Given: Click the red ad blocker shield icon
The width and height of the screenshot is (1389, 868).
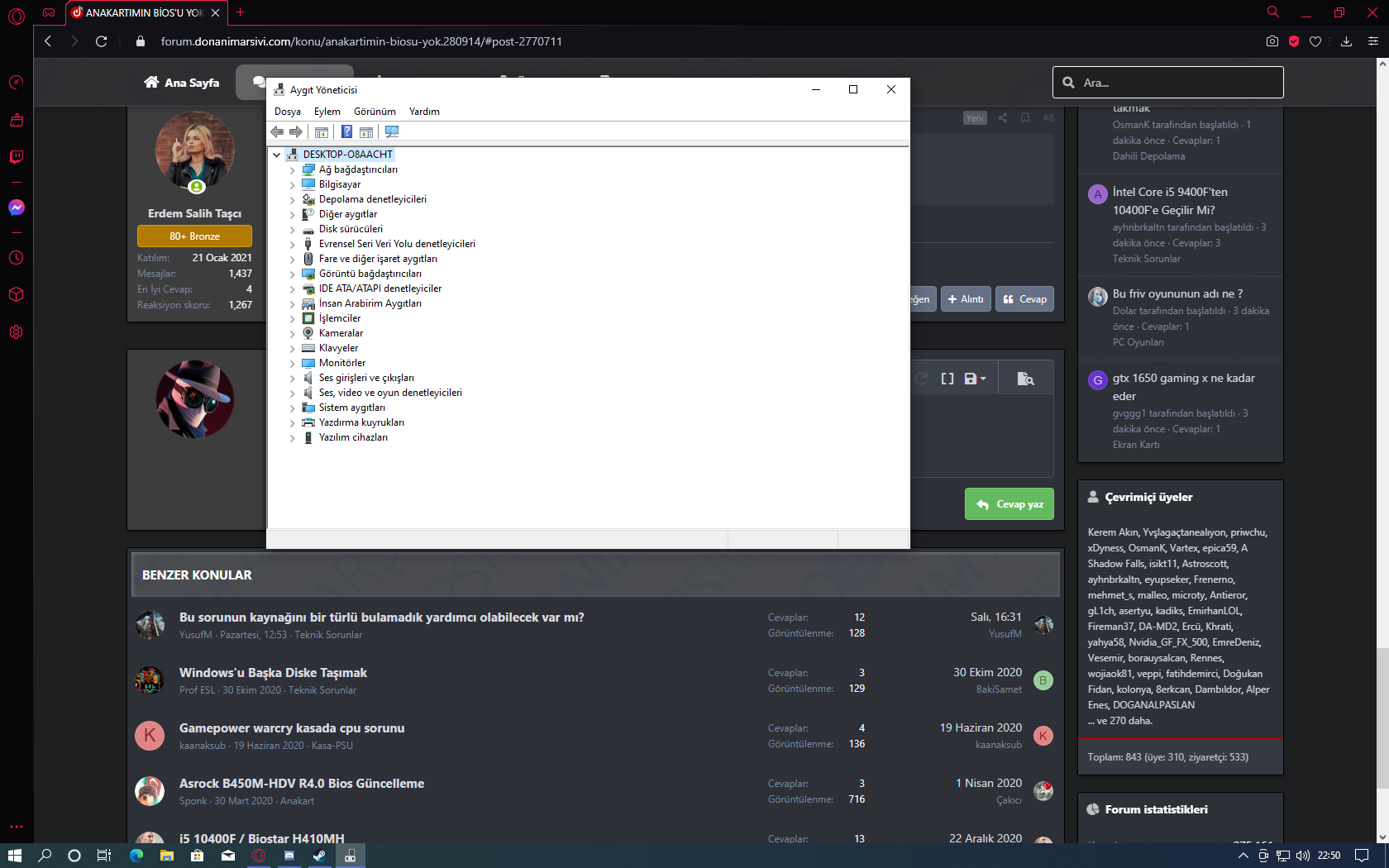Looking at the screenshot, I should pos(1294,41).
